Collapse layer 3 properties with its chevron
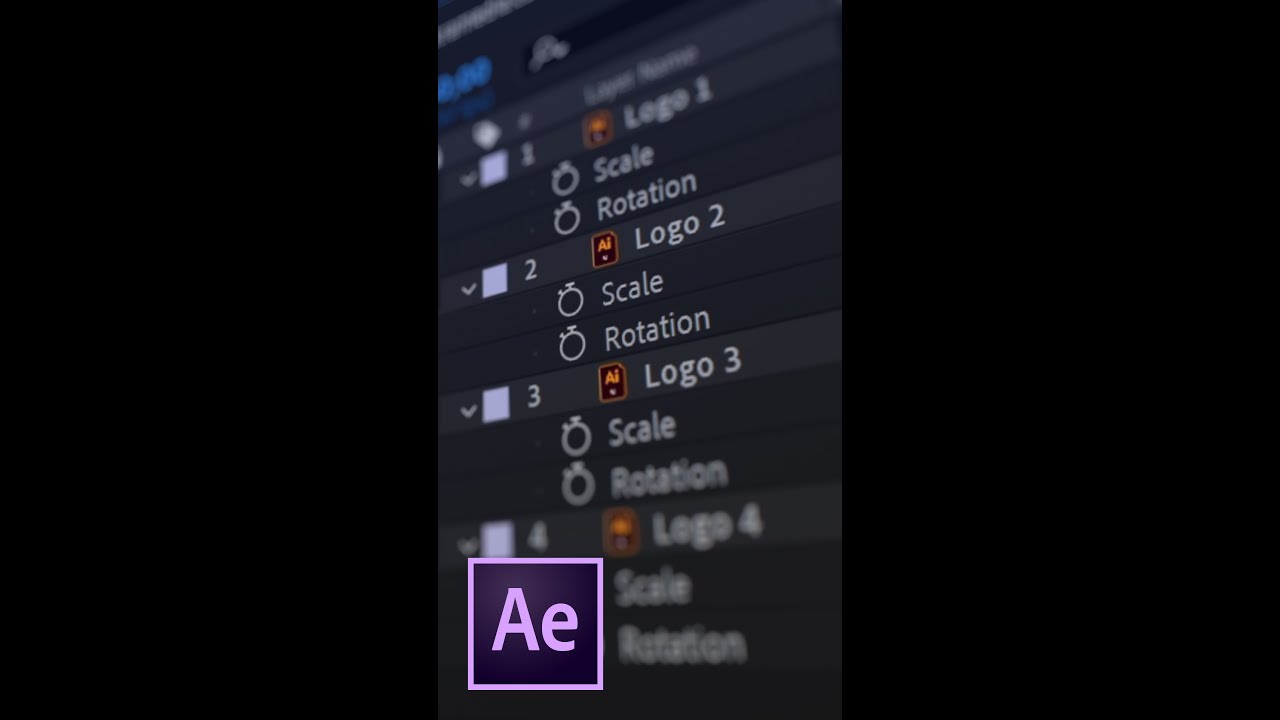 [x=468, y=410]
